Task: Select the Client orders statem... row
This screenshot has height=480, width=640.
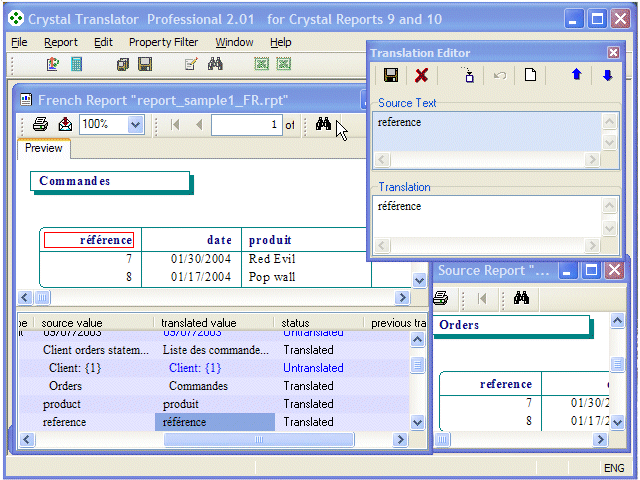Action: pos(213,350)
